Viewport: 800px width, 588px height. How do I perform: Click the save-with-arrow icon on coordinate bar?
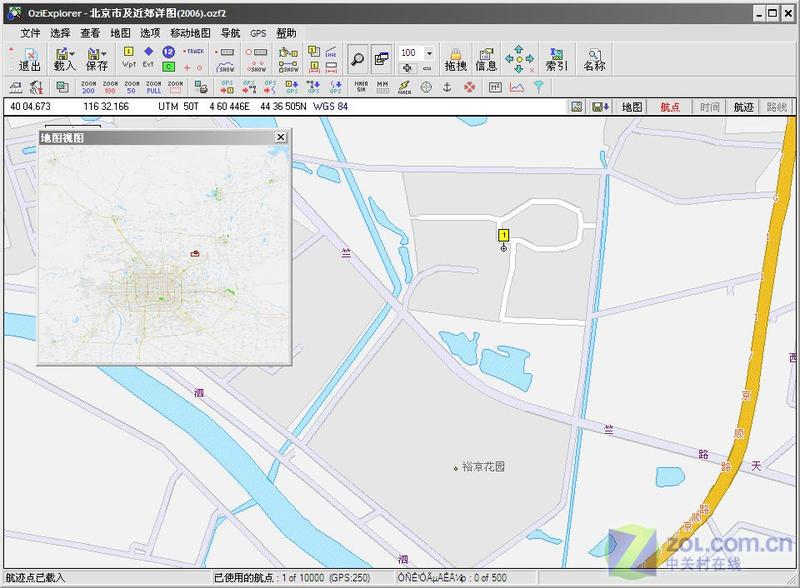[x=600, y=107]
